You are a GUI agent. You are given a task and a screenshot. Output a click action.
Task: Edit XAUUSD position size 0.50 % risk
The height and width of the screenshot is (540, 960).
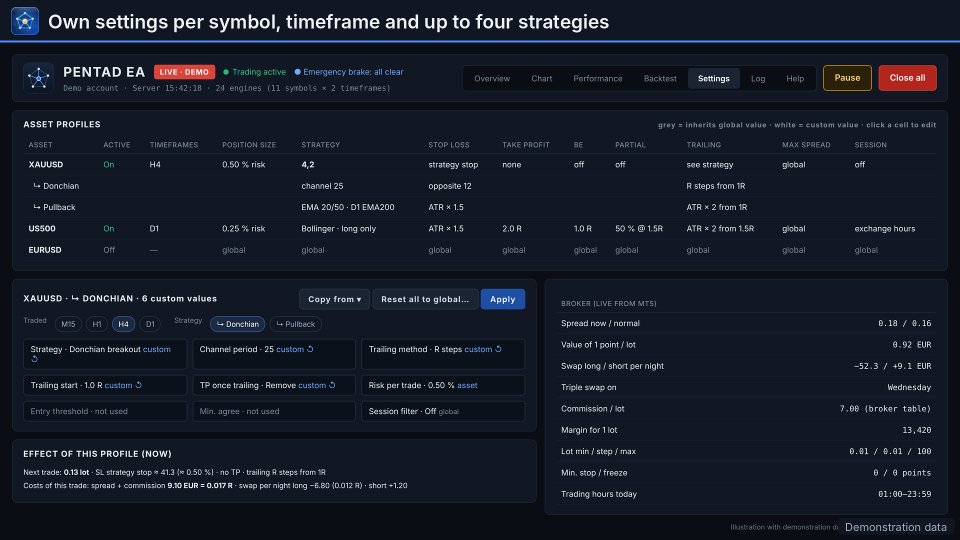tap(244, 165)
